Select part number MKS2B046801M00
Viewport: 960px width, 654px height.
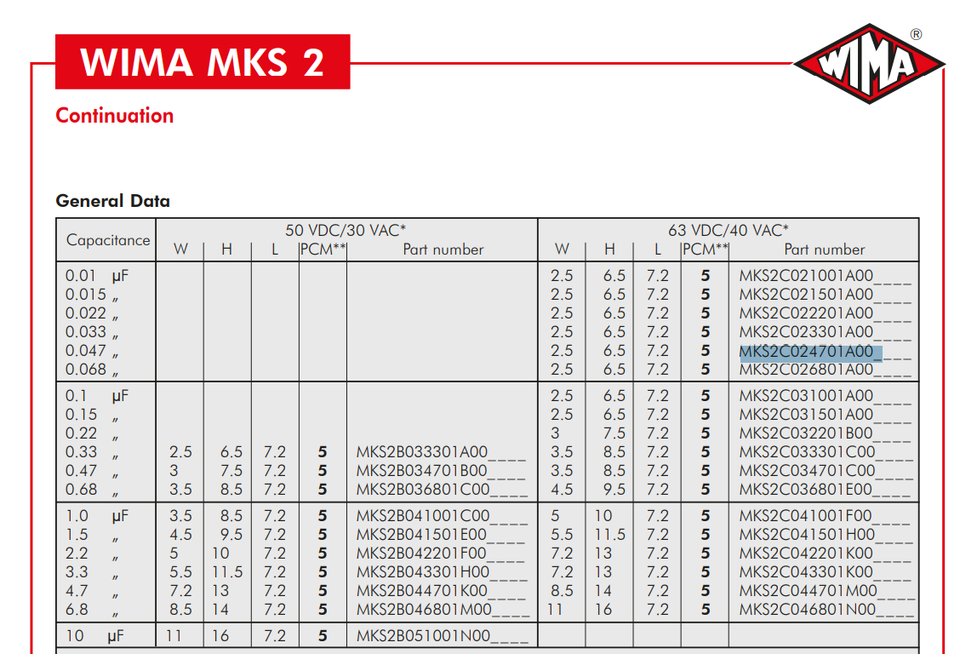coord(423,609)
